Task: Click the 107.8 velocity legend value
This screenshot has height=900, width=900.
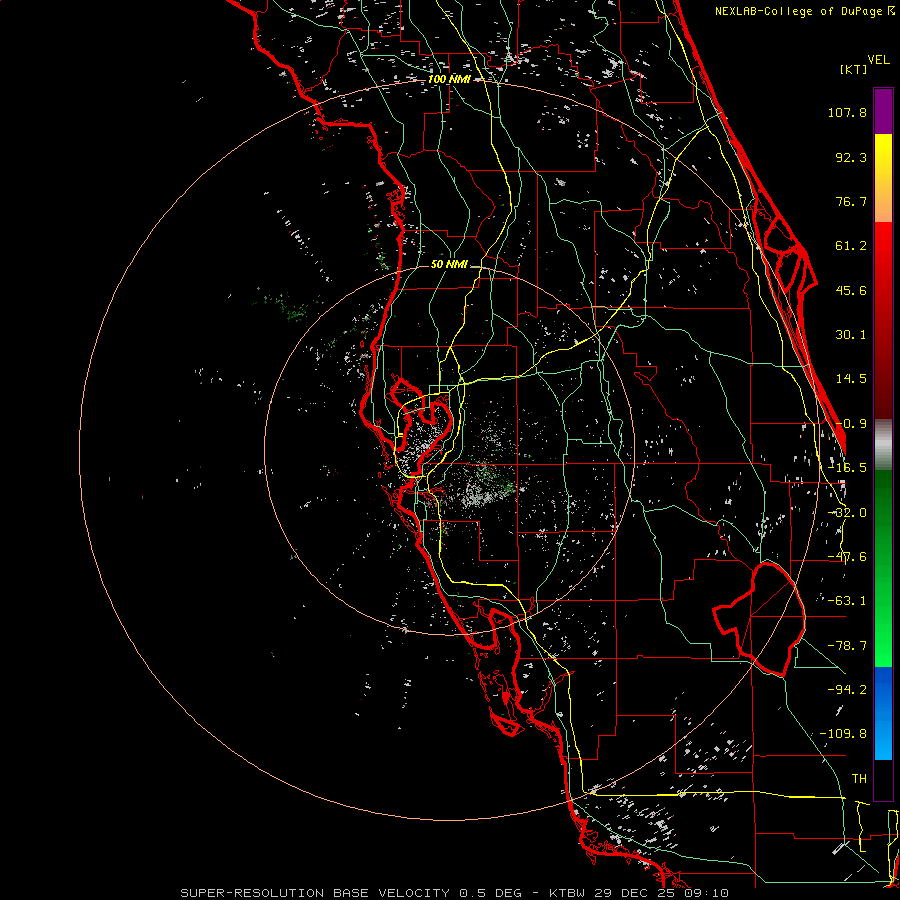Action: pos(847,112)
